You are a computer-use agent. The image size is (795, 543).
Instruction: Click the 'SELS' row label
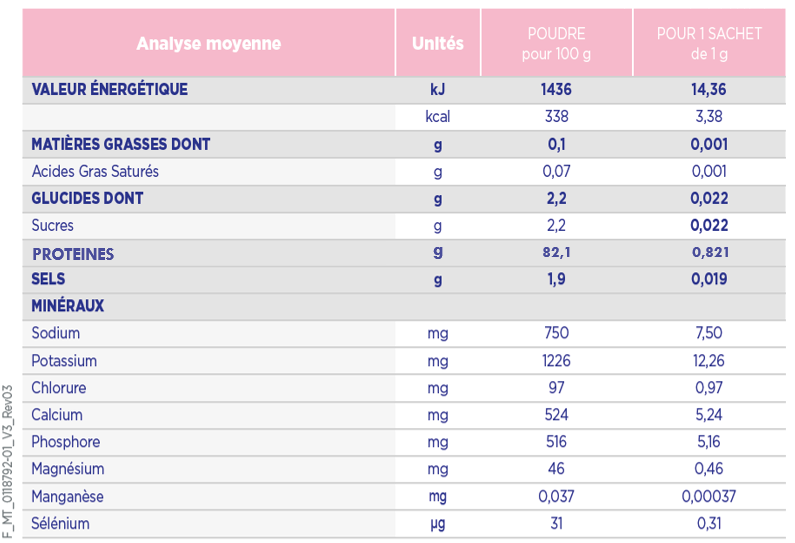(x=49, y=280)
